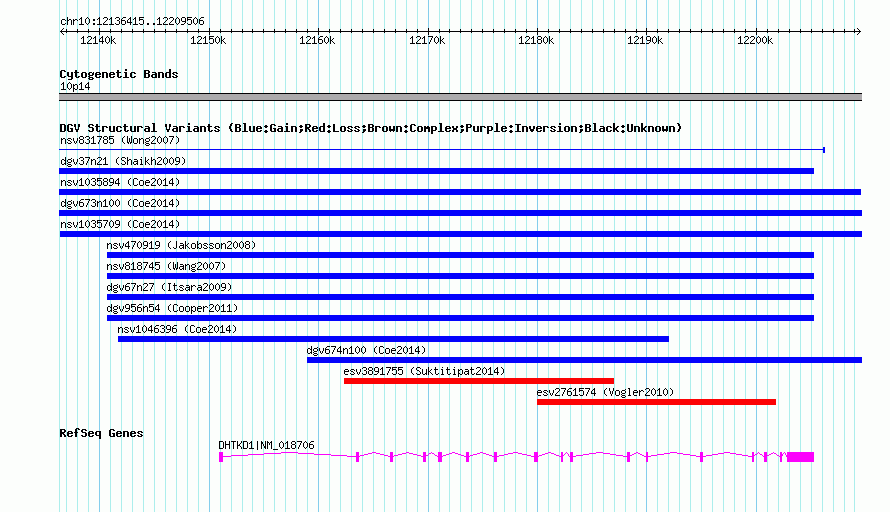
Task: Select variant label dgv67n27 (Itsara2009)
Action: (x=169, y=287)
